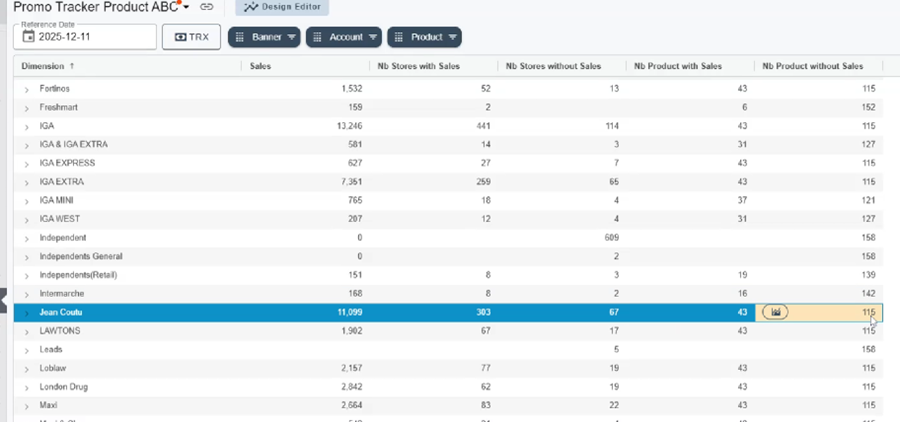
Task: Expand the London Drug row
Action: click(x=26, y=388)
